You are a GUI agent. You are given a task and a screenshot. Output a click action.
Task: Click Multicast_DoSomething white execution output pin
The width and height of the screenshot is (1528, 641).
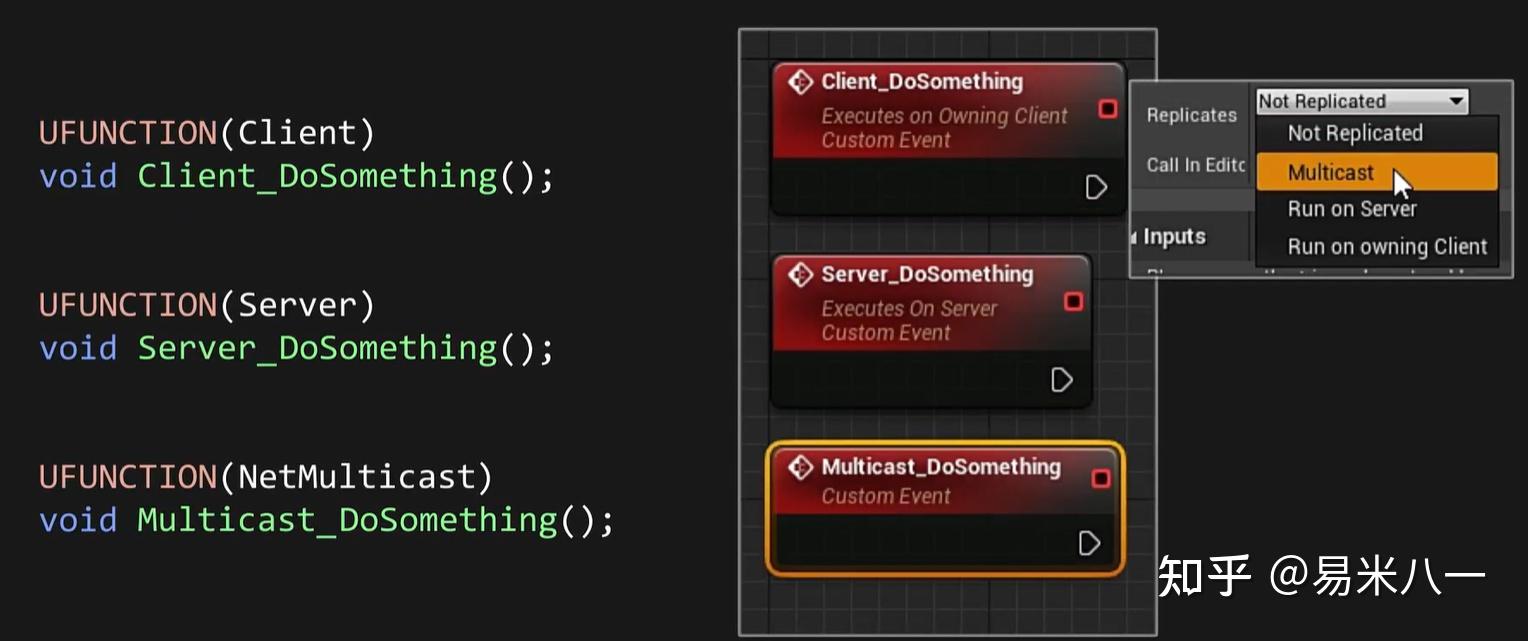click(x=1089, y=543)
